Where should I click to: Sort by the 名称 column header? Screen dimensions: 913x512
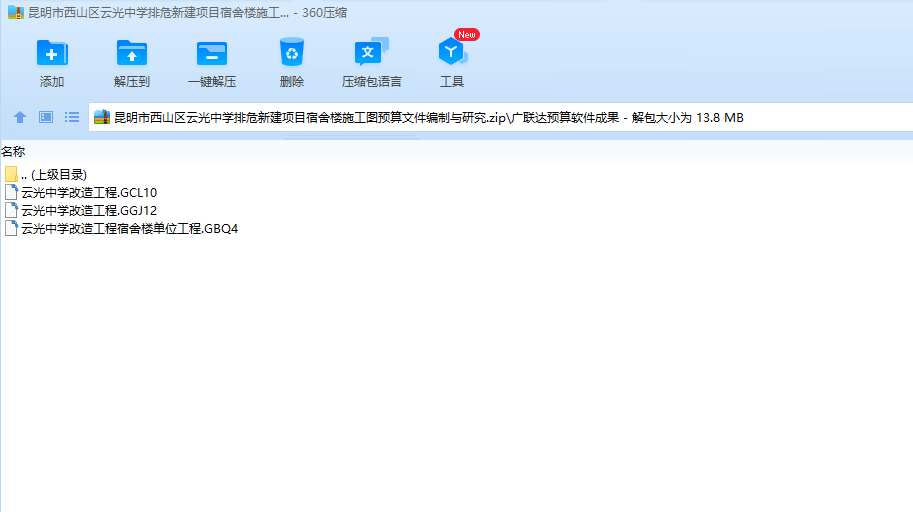[x=13, y=152]
